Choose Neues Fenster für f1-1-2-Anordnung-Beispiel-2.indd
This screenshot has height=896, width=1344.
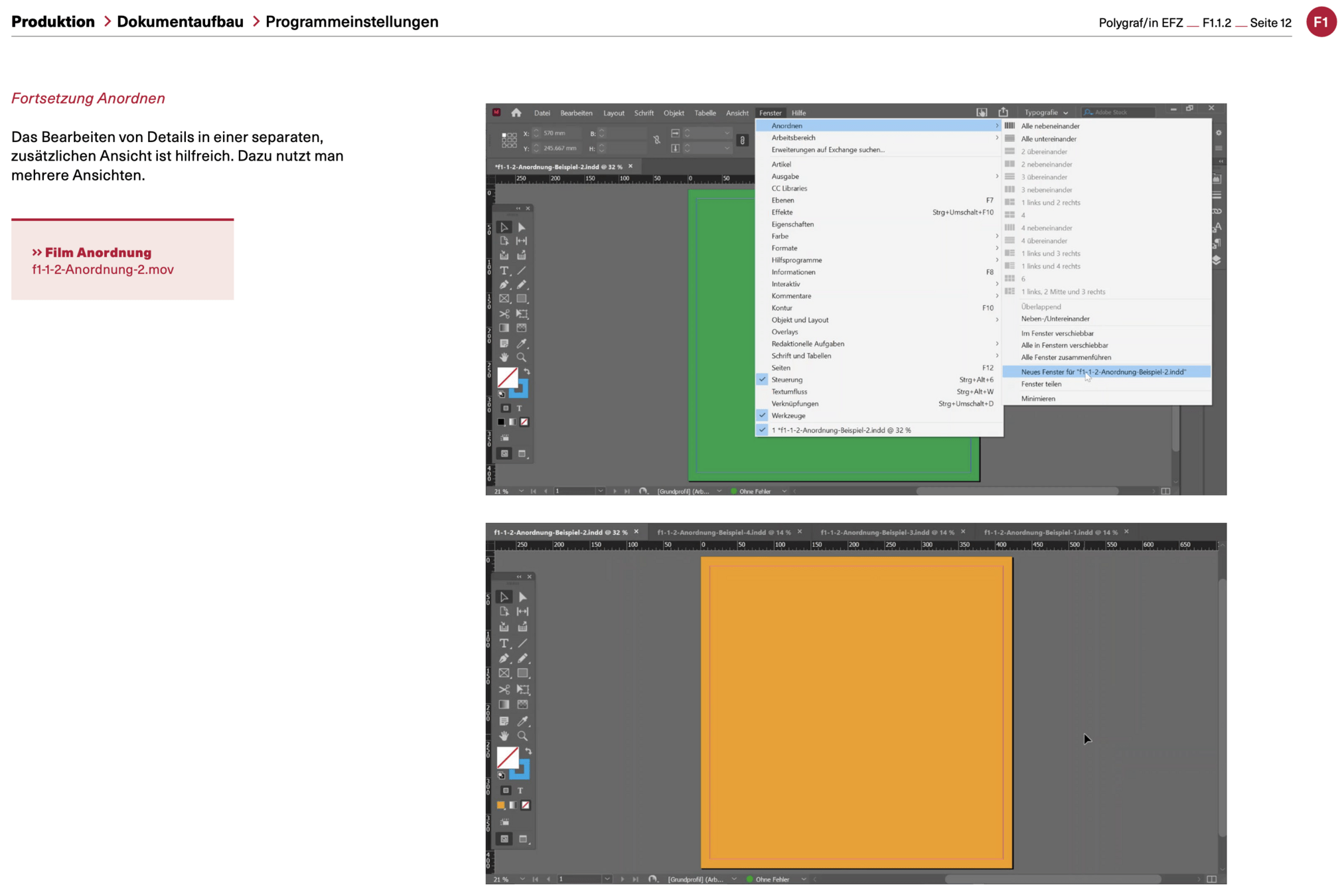pyautogui.click(x=1102, y=372)
